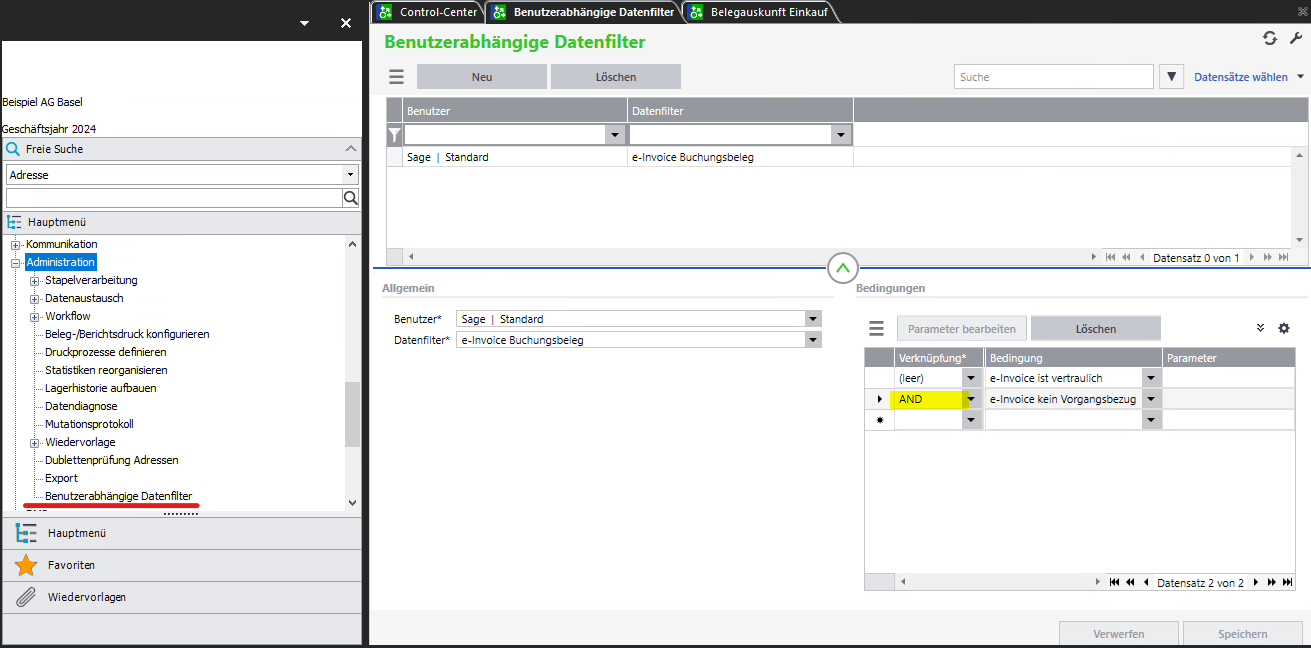Open the hamburger menu beside Neu button
This screenshot has width=1311, height=648.
(397, 77)
